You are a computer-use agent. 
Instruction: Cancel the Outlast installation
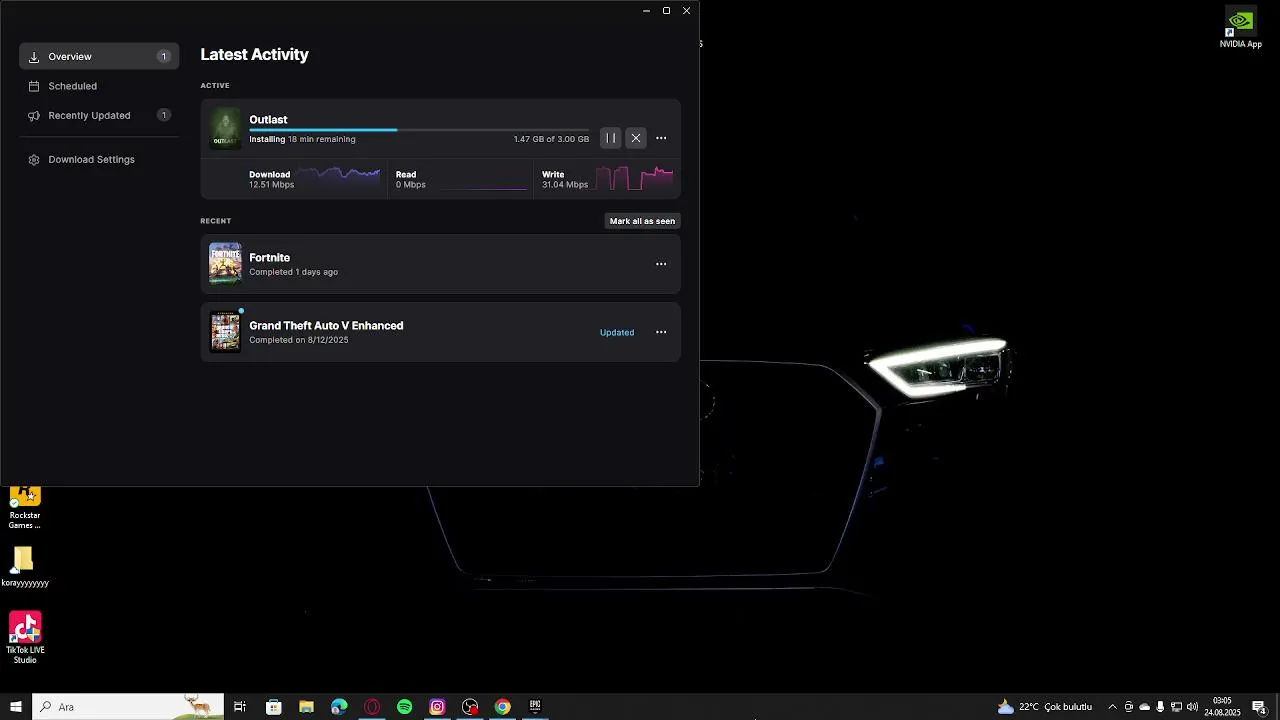tap(636, 138)
